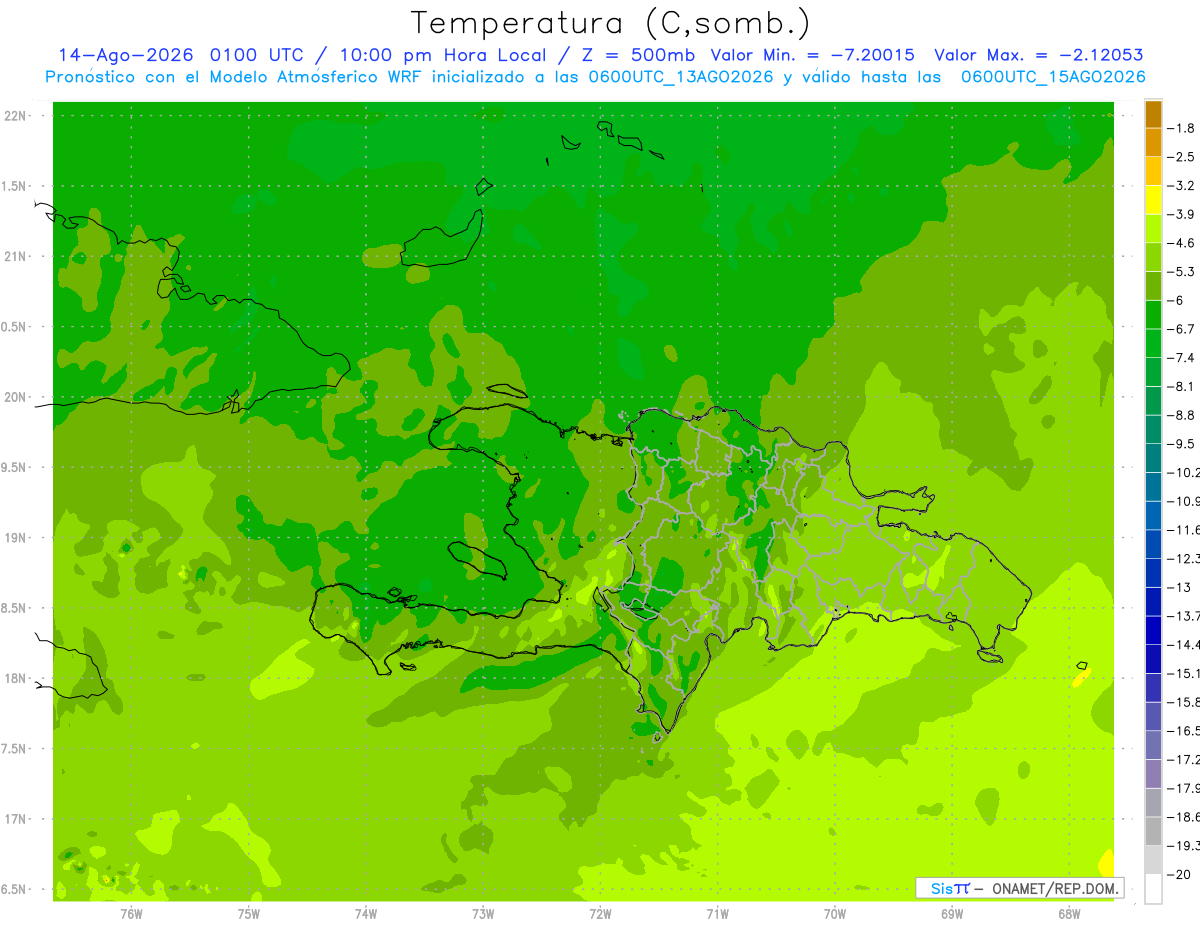
Task: Click the "-13.7" colorbar value
Action: click(x=1184, y=615)
